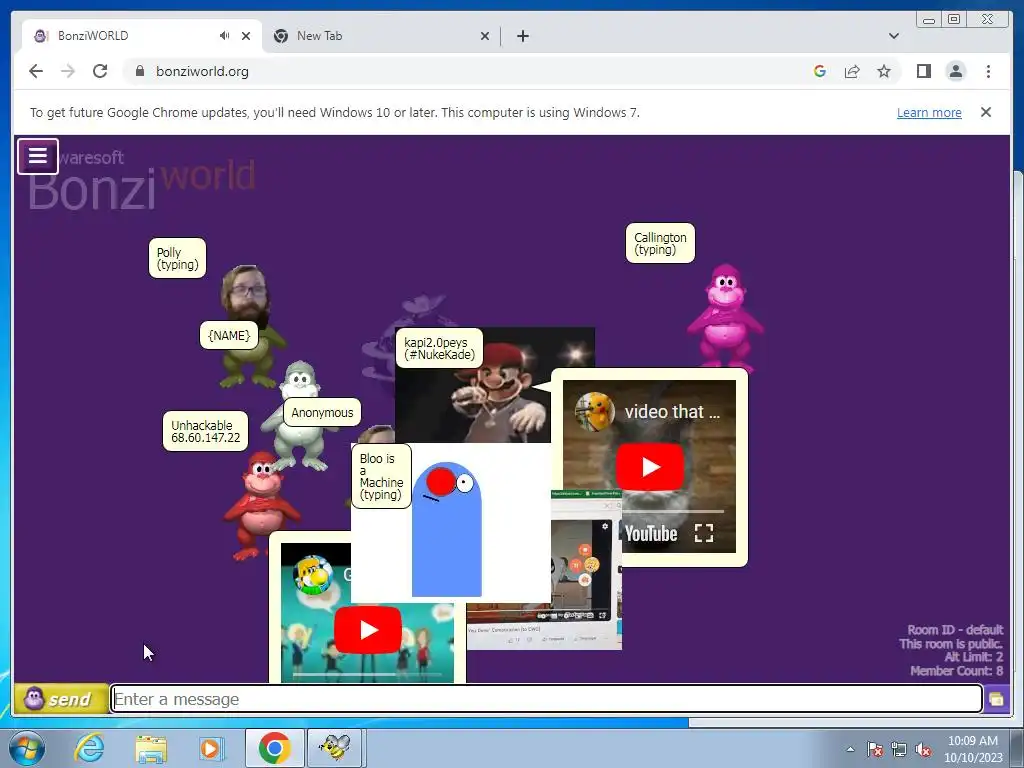Click the Unhackable 68.60.147.22 name tag
1024x768 pixels.
205,432
